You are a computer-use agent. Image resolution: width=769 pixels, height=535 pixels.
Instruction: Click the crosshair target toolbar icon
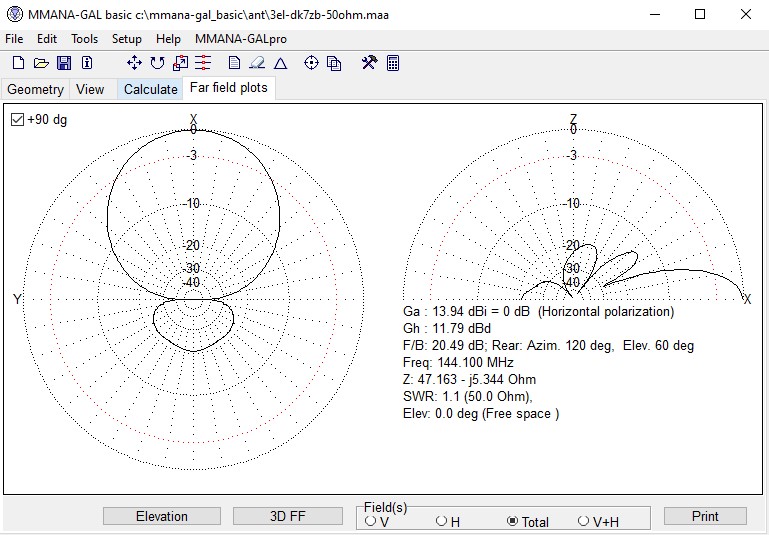point(311,63)
